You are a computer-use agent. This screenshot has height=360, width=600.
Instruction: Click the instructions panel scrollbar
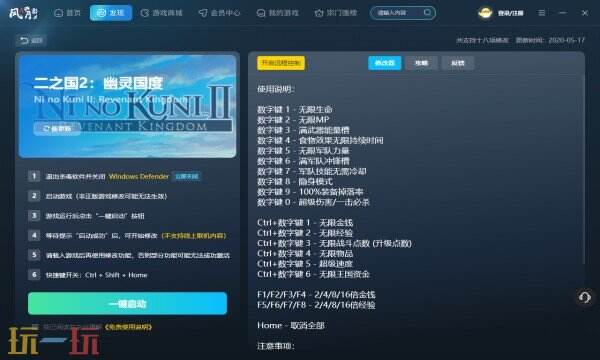(583, 168)
